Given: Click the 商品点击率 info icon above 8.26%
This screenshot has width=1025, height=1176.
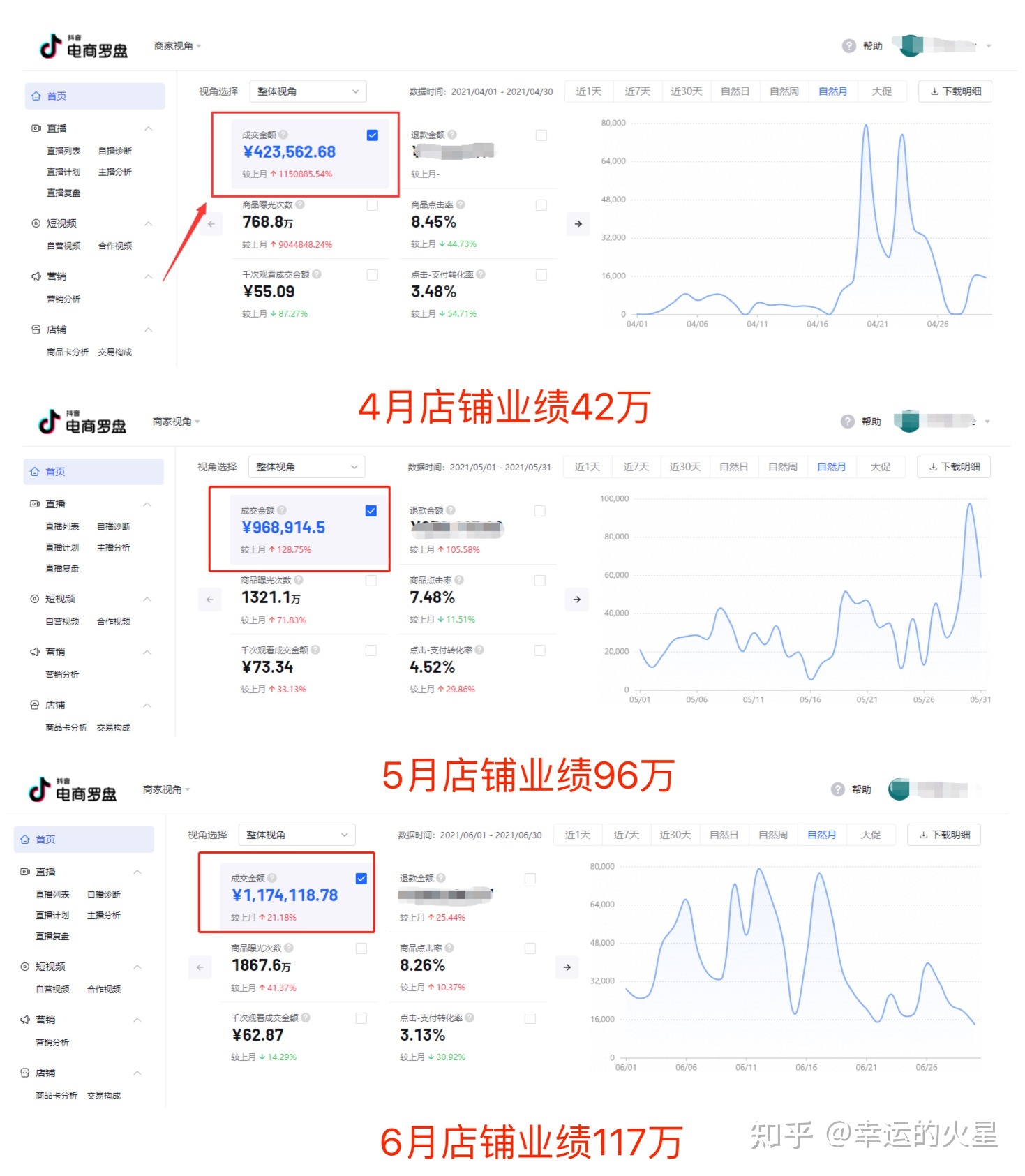Looking at the screenshot, I should pyautogui.click(x=449, y=948).
